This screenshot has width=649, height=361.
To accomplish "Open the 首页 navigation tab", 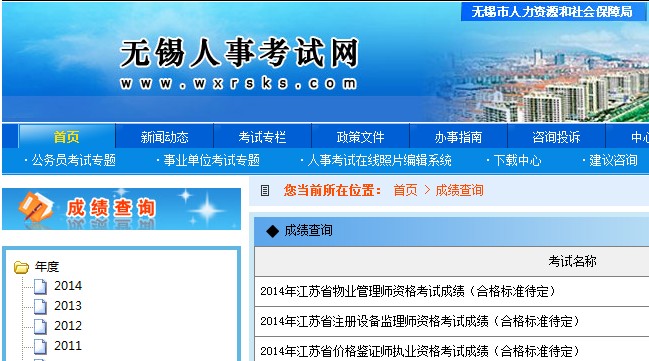I will (x=66, y=137).
